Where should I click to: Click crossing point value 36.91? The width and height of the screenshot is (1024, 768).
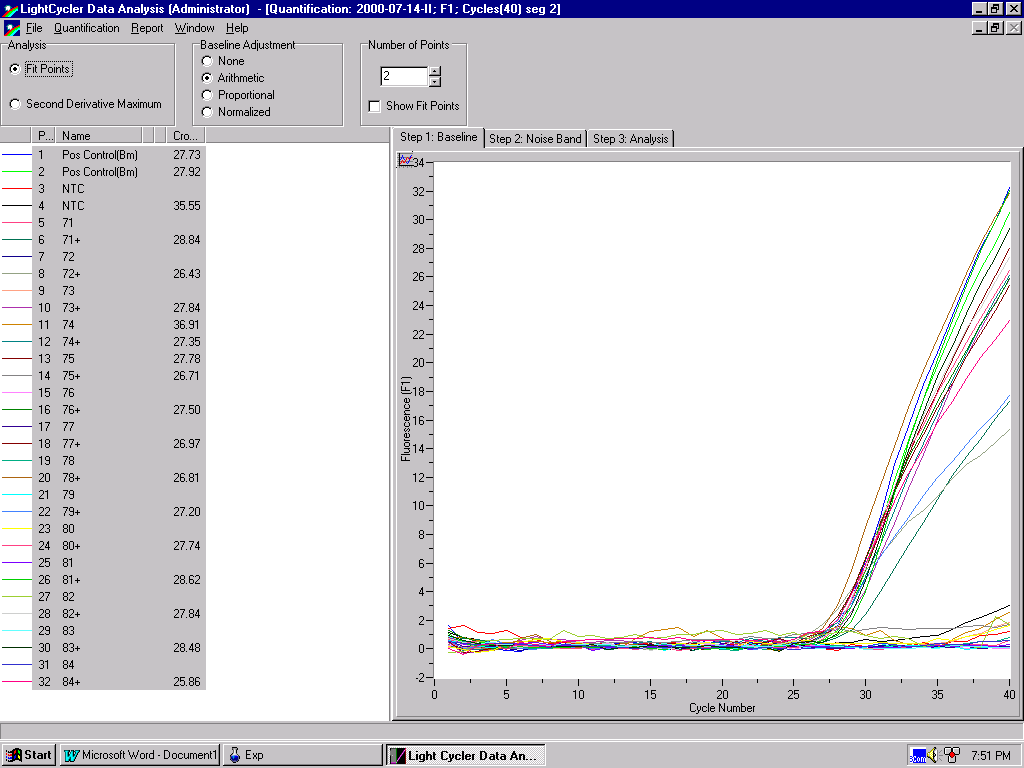pyautogui.click(x=187, y=325)
